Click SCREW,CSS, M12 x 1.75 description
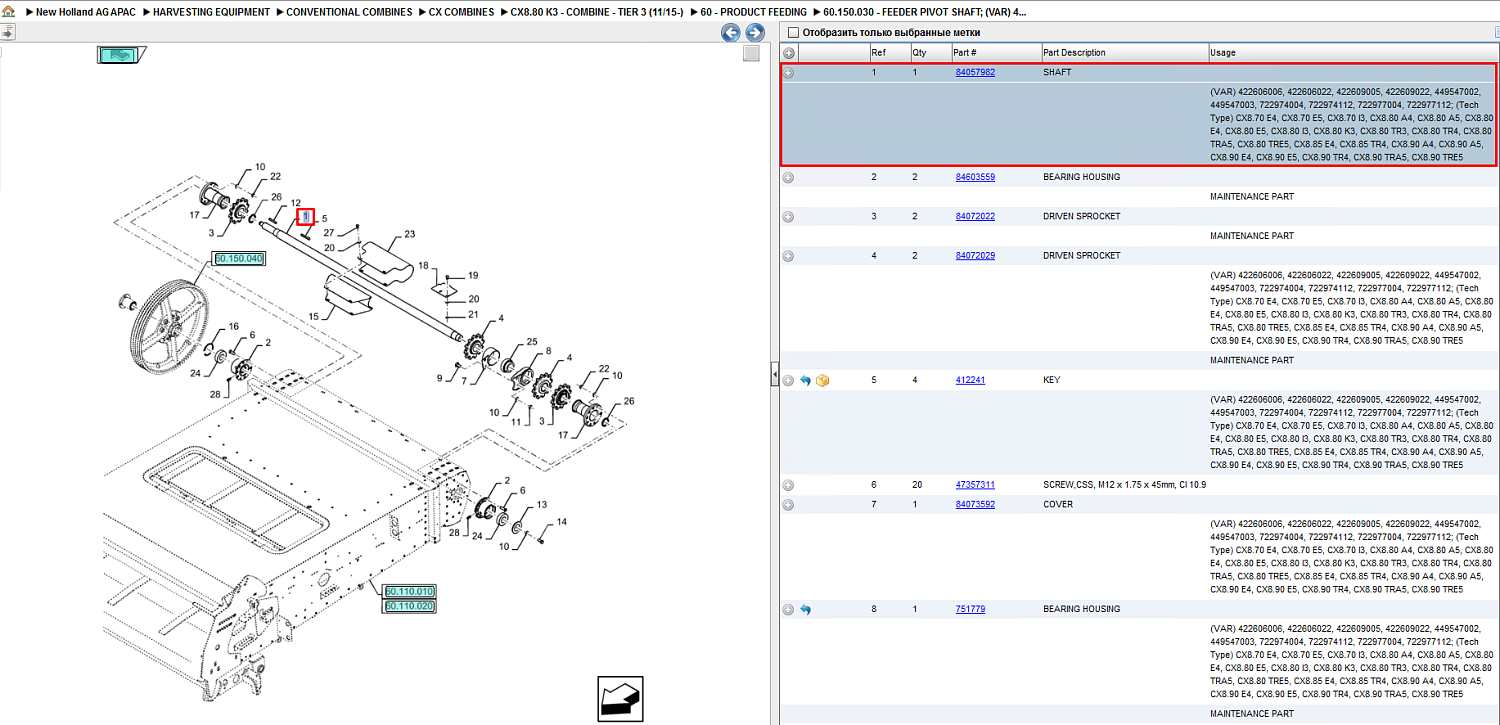Viewport: 1500px width, 725px height. click(1124, 485)
